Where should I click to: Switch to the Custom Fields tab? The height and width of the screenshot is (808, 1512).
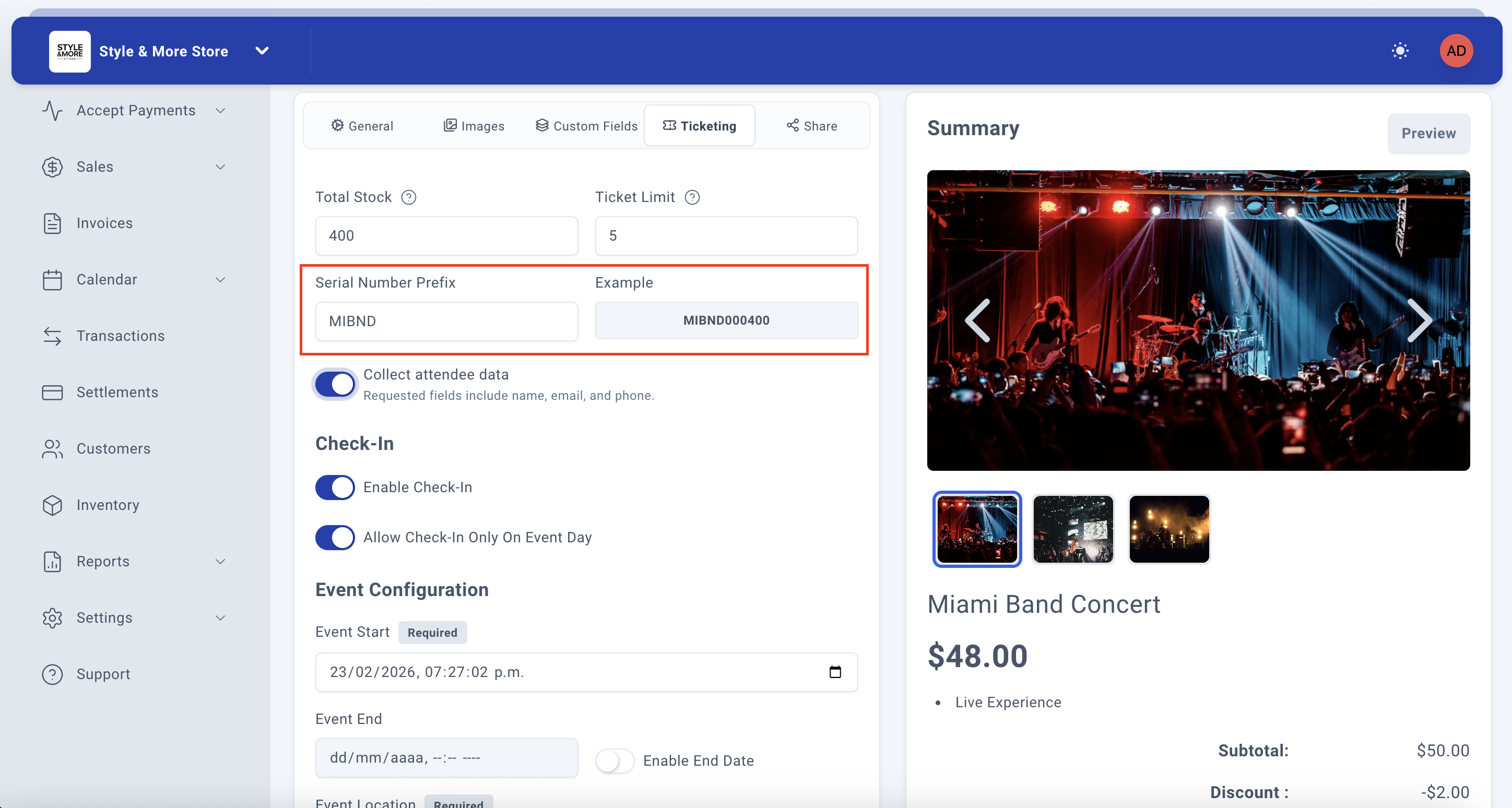(x=586, y=126)
